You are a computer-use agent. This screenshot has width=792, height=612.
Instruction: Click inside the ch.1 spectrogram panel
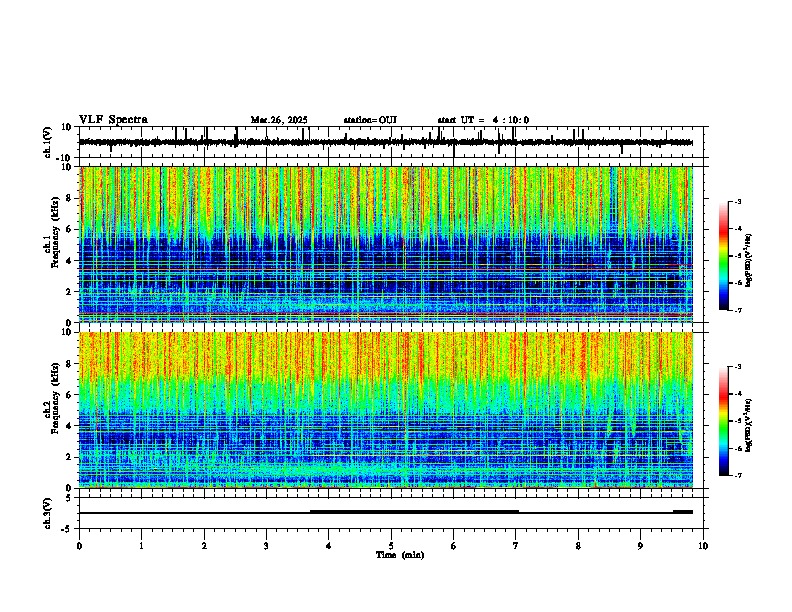pyautogui.click(x=386, y=244)
